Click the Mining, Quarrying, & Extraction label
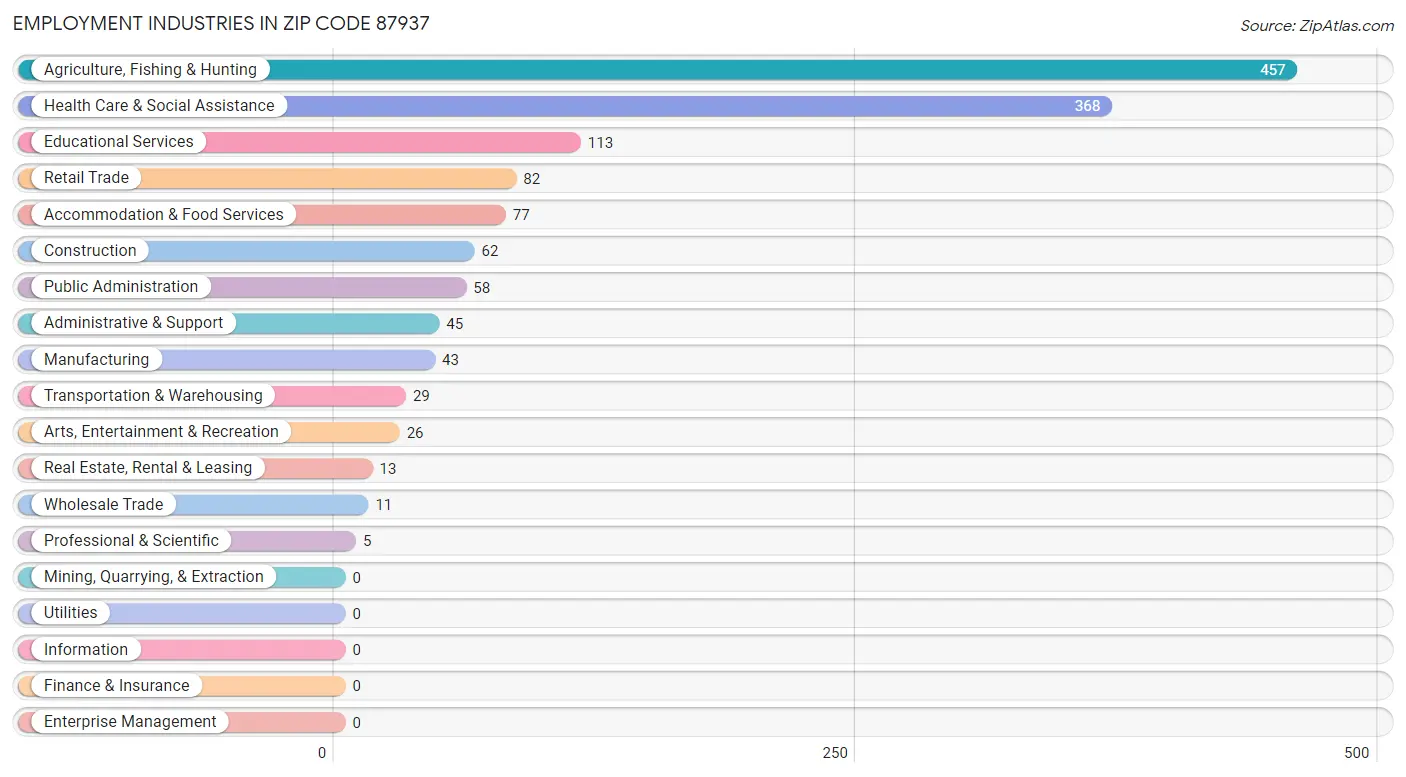The width and height of the screenshot is (1406, 777). pos(154,577)
